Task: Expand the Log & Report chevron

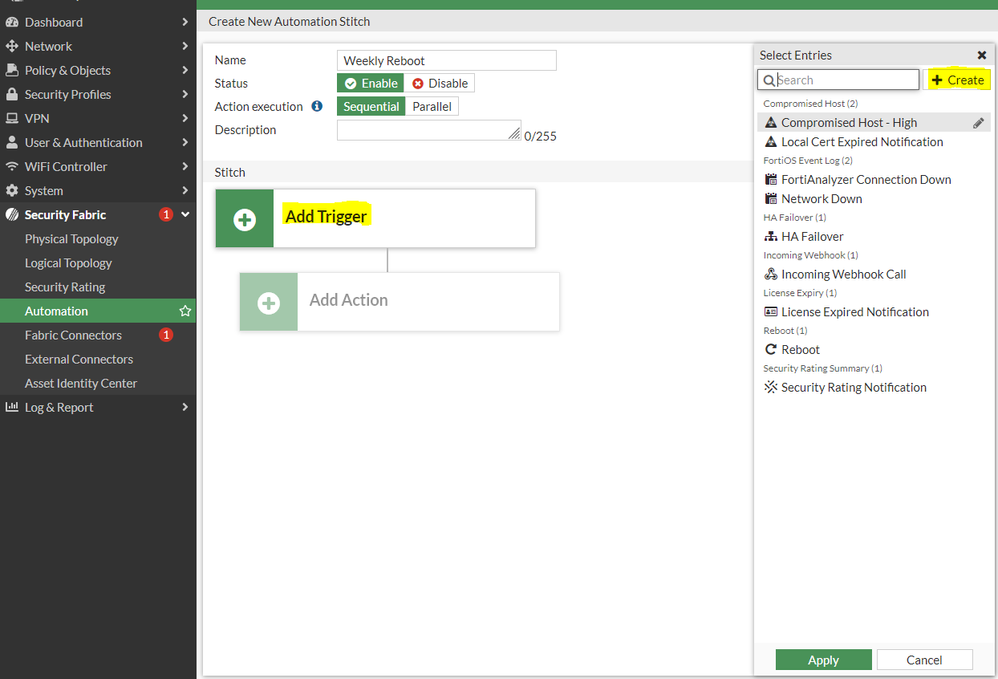Action: 185,407
